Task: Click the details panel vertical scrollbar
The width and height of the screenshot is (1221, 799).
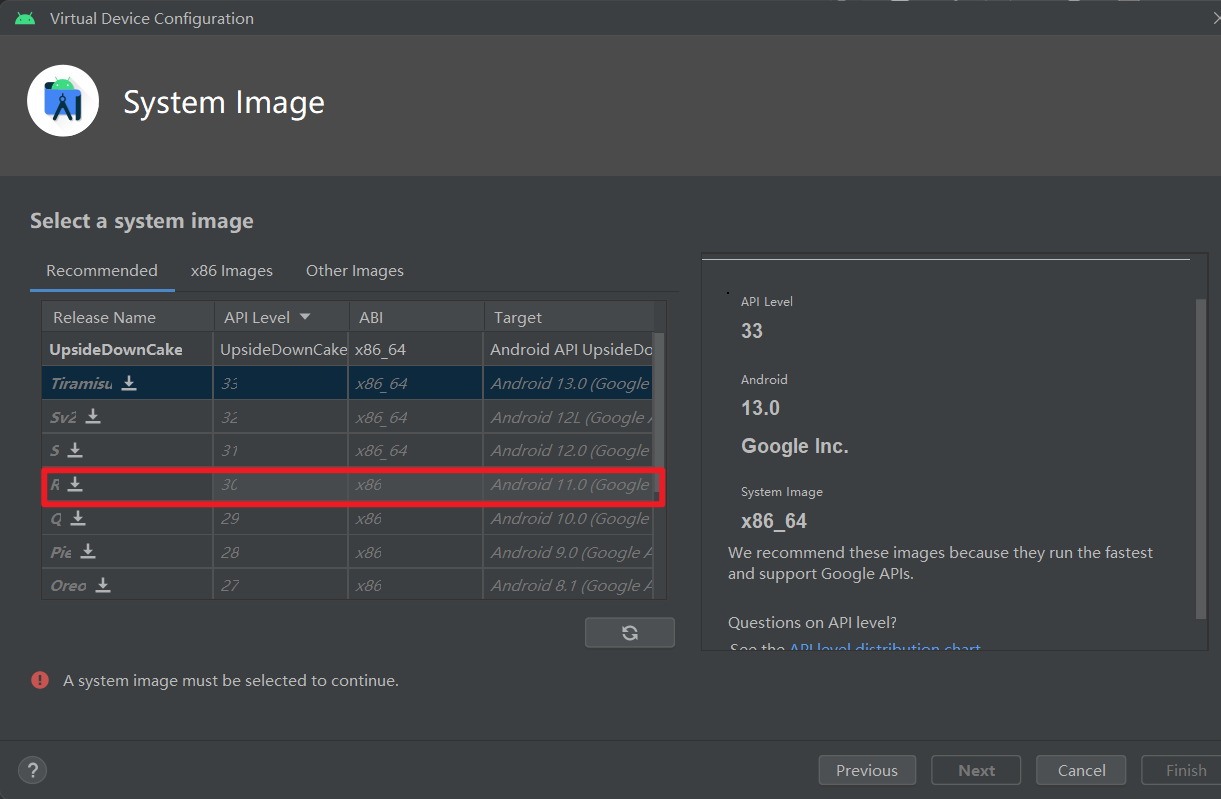Action: pos(1201,458)
